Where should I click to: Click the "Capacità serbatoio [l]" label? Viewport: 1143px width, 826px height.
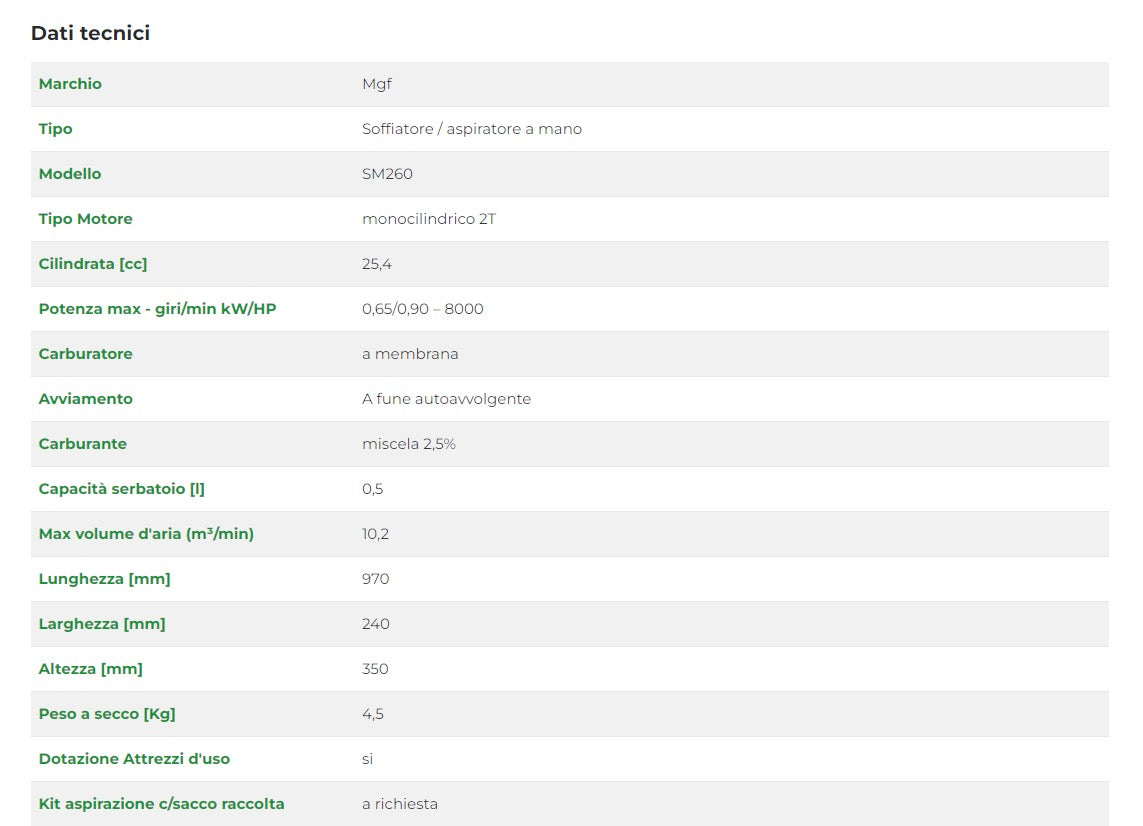pyautogui.click(x=121, y=489)
